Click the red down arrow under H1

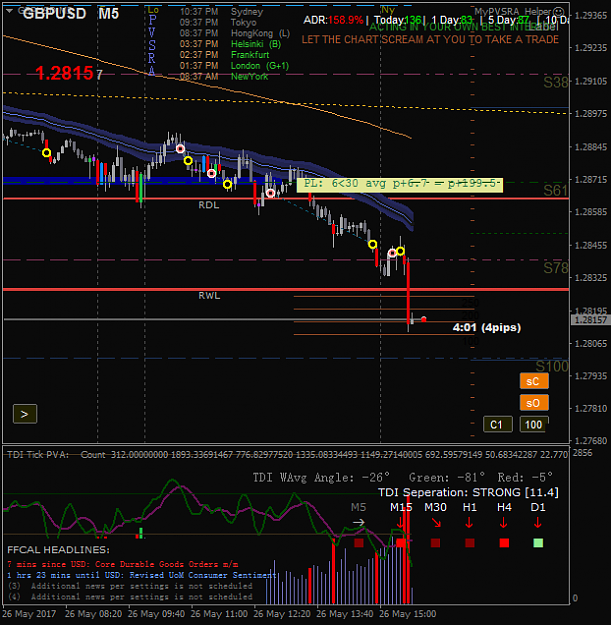(470, 523)
